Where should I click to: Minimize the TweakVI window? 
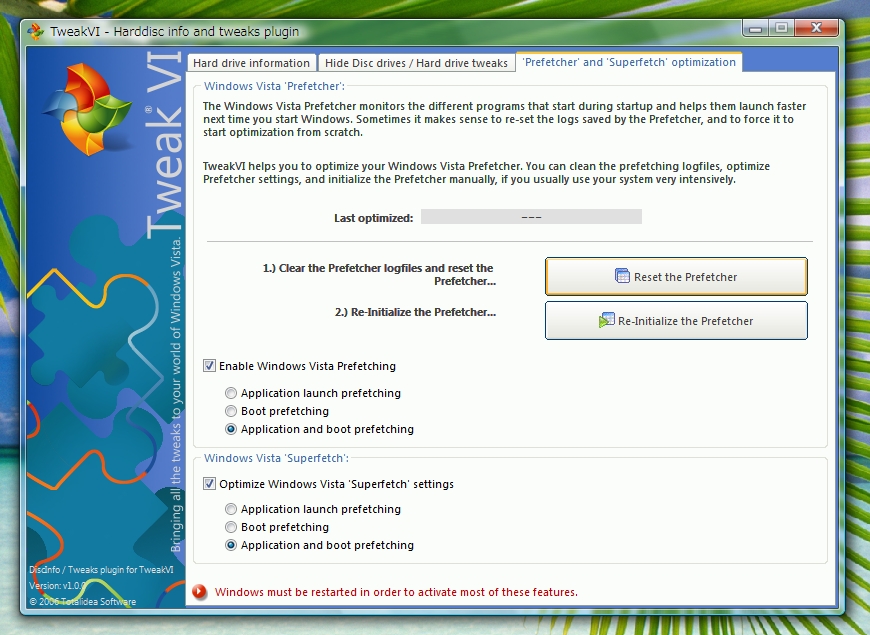(x=755, y=28)
